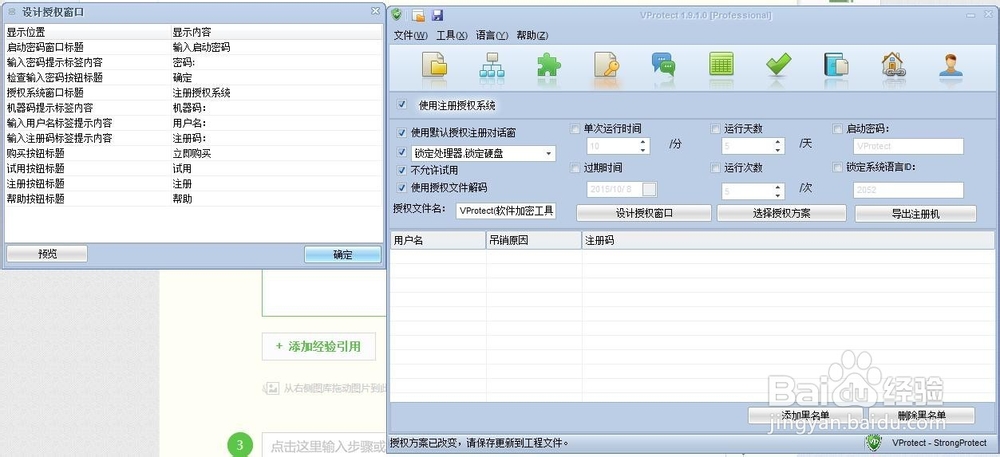Viewport: 1000px width, 457px height.
Task: Click 添加经验引用 link in background page
Action: coord(318,347)
